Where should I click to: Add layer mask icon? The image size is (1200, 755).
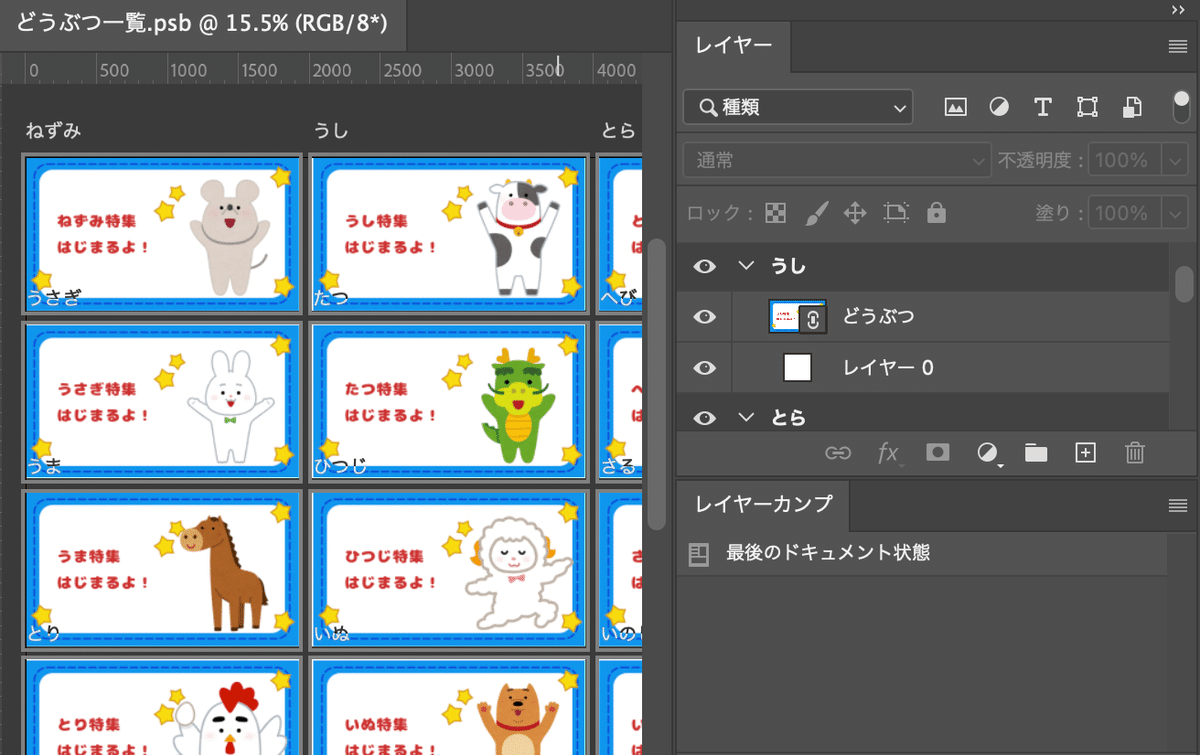[937, 453]
